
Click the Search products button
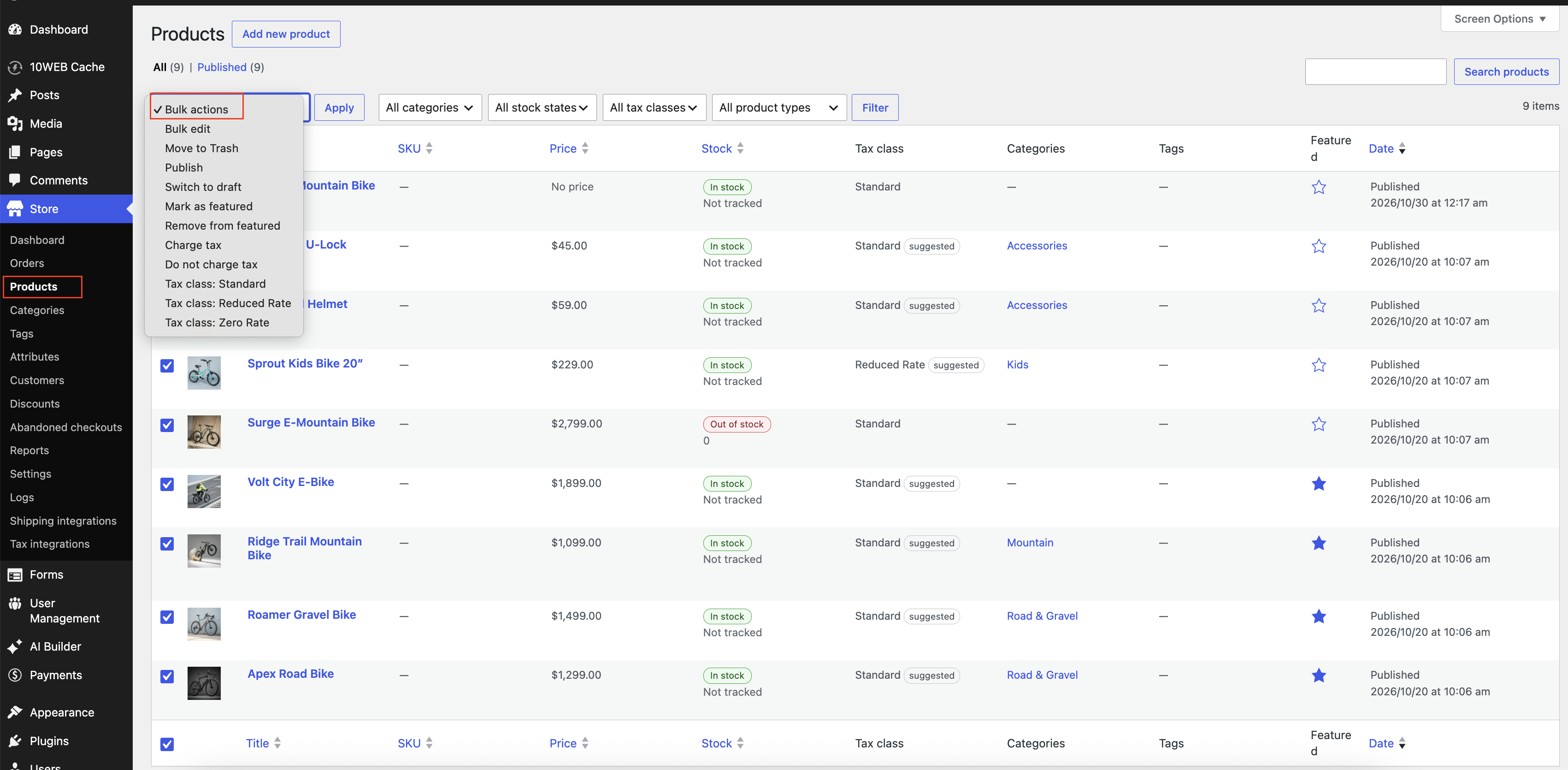tap(1506, 72)
